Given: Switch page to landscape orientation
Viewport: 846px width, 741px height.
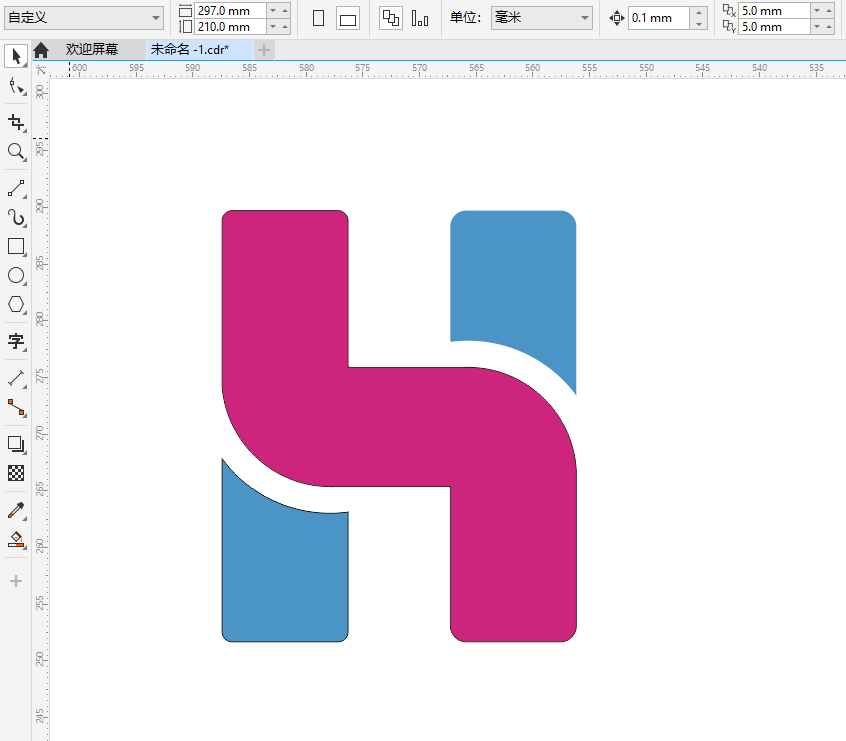Looking at the screenshot, I should 348,19.
